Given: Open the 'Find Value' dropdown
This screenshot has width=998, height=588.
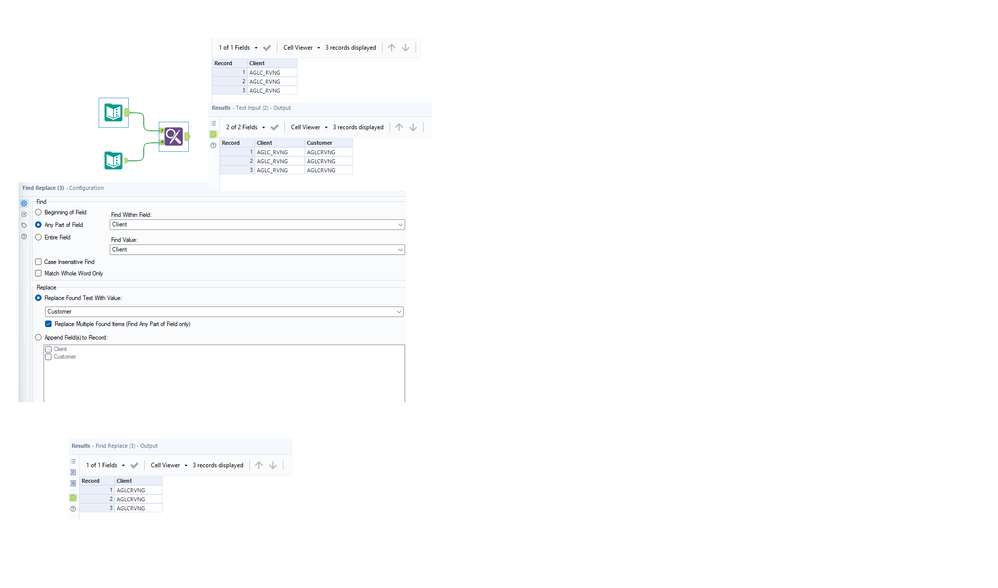Looking at the screenshot, I should [257, 249].
